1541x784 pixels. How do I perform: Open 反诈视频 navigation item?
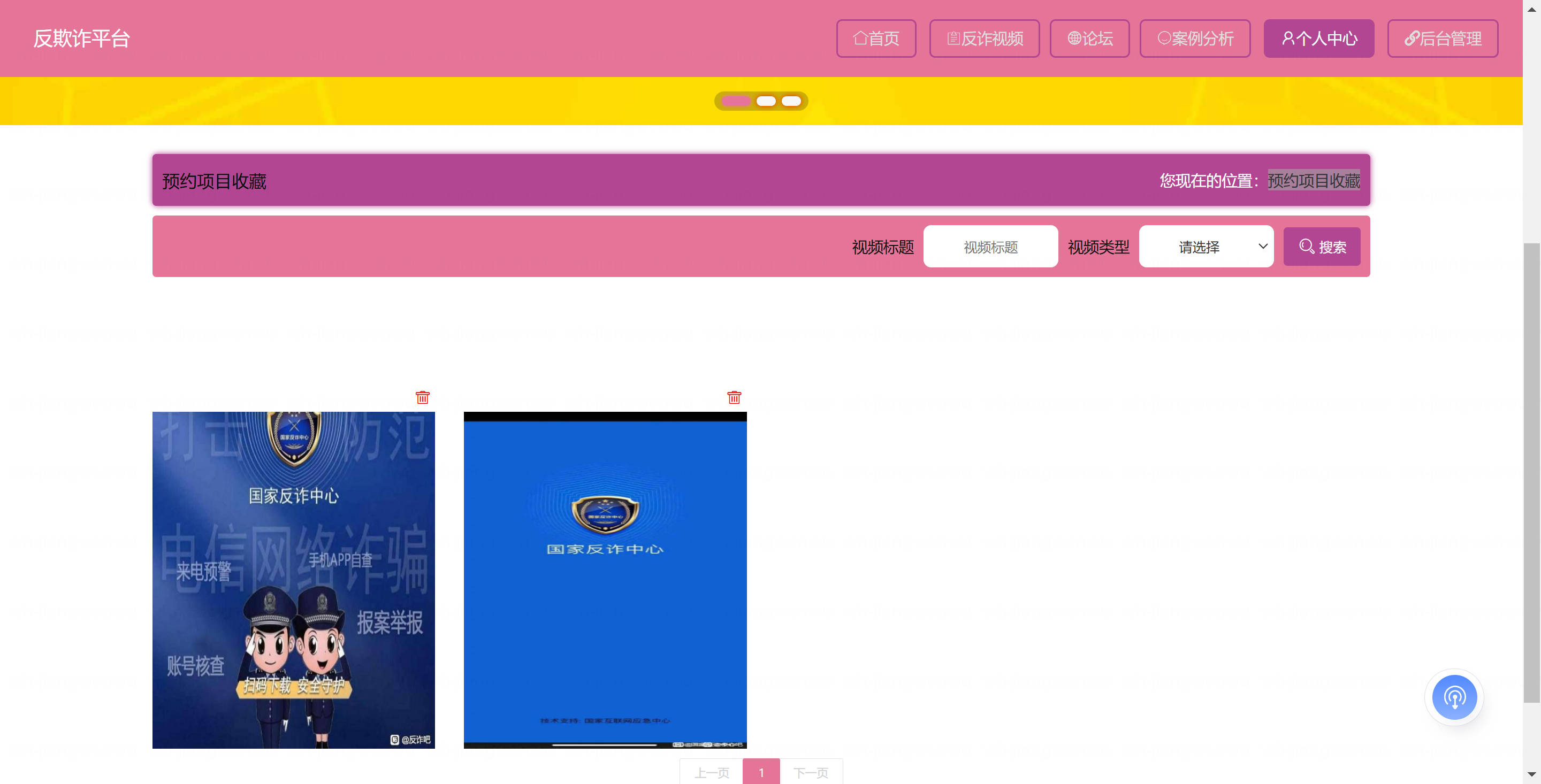pos(984,39)
